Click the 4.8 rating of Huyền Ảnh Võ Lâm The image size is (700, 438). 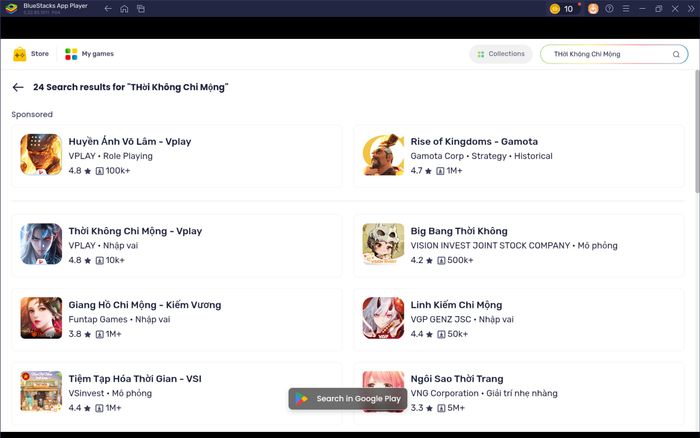pos(79,171)
